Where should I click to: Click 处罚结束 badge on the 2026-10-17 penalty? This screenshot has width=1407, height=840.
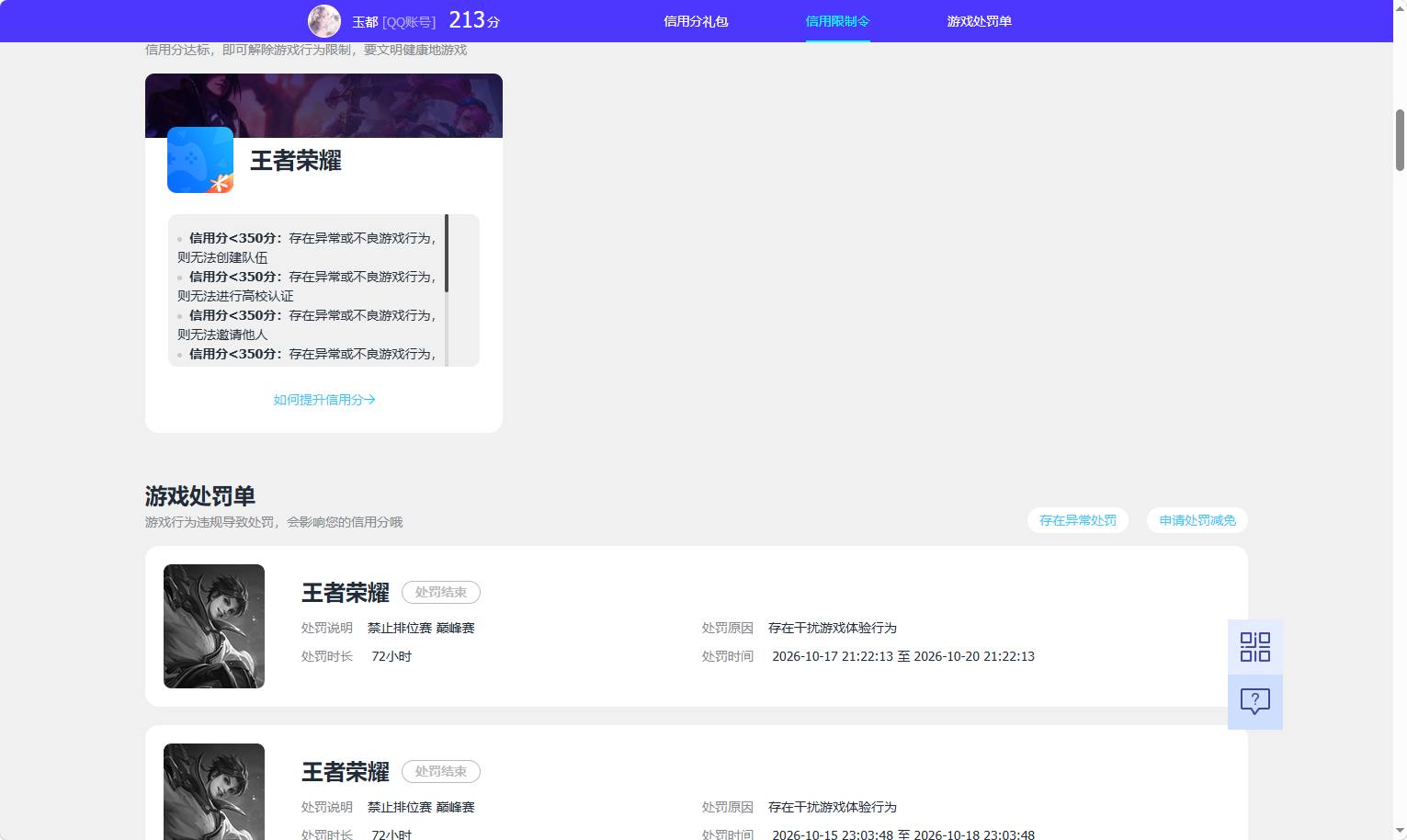click(x=441, y=593)
